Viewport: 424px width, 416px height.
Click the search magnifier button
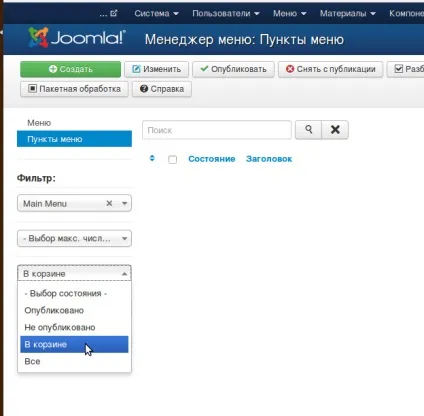pos(308,130)
